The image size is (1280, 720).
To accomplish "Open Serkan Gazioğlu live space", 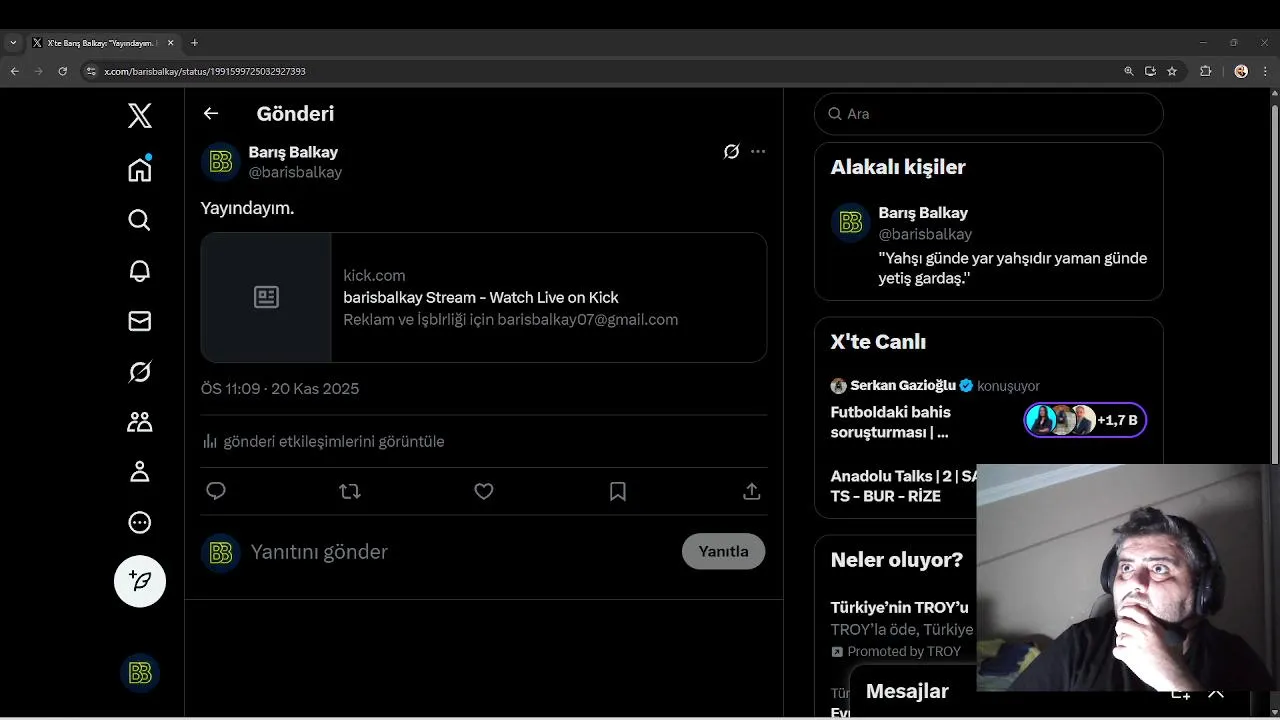I will coord(903,386).
